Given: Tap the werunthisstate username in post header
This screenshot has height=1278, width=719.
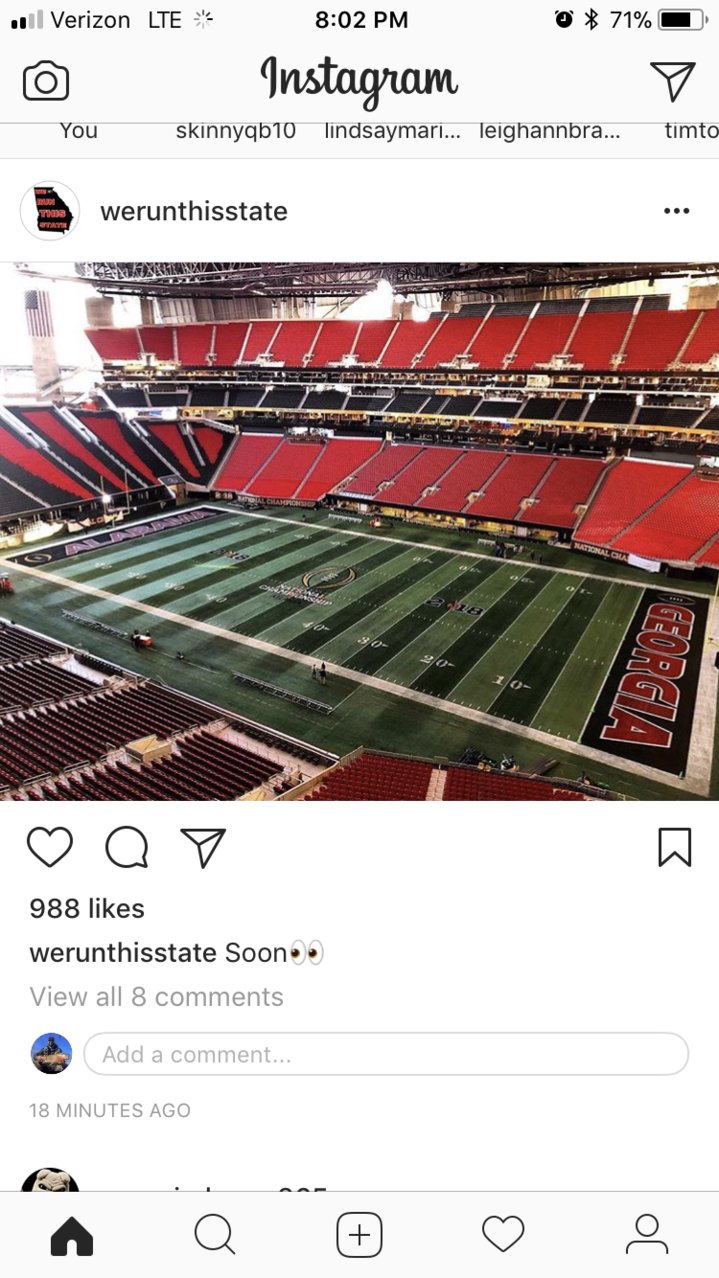Looking at the screenshot, I should 194,211.
